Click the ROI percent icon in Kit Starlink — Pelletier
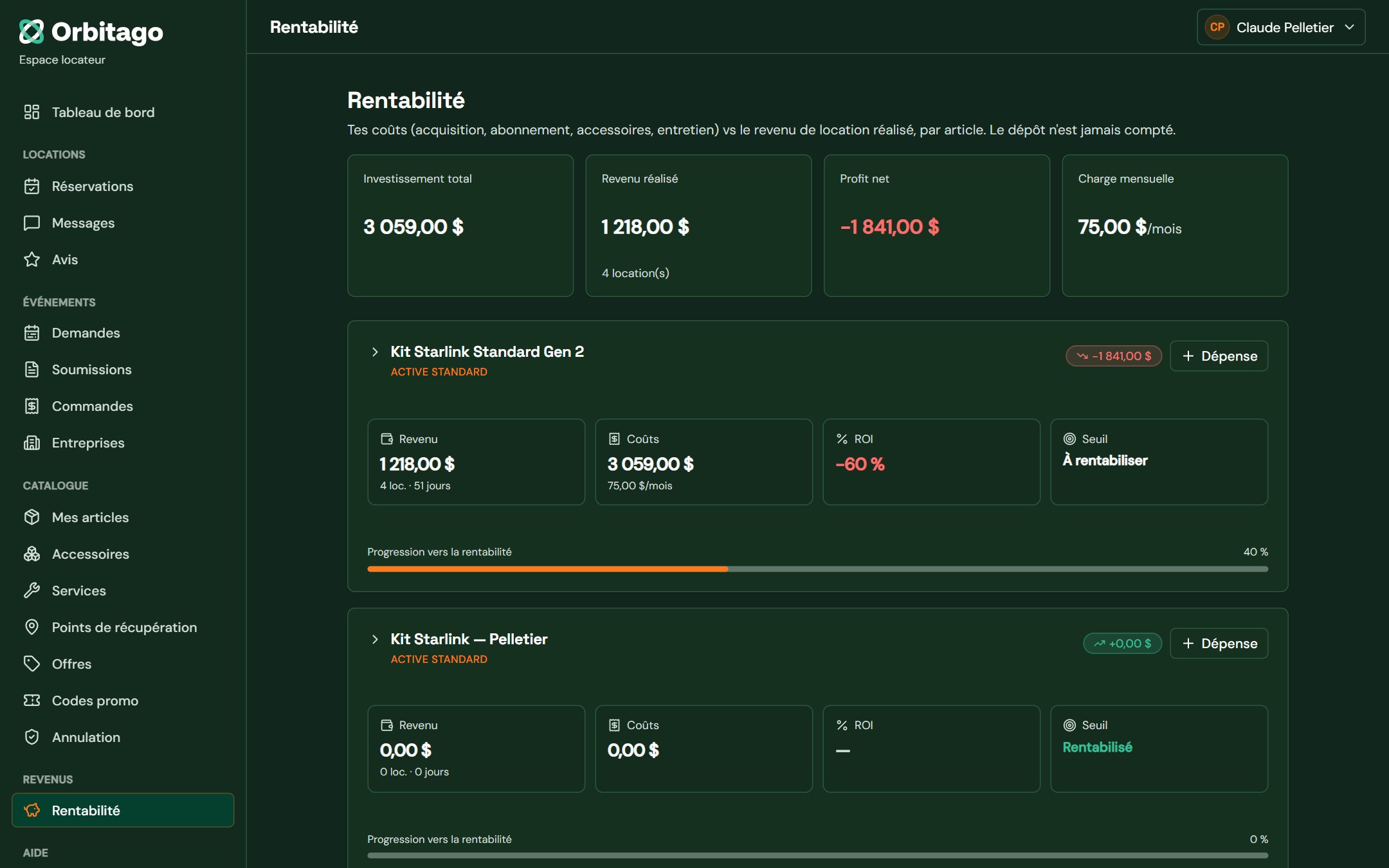Image resolution: width=1389 pixels, height=868 pixels. (842, 725)
